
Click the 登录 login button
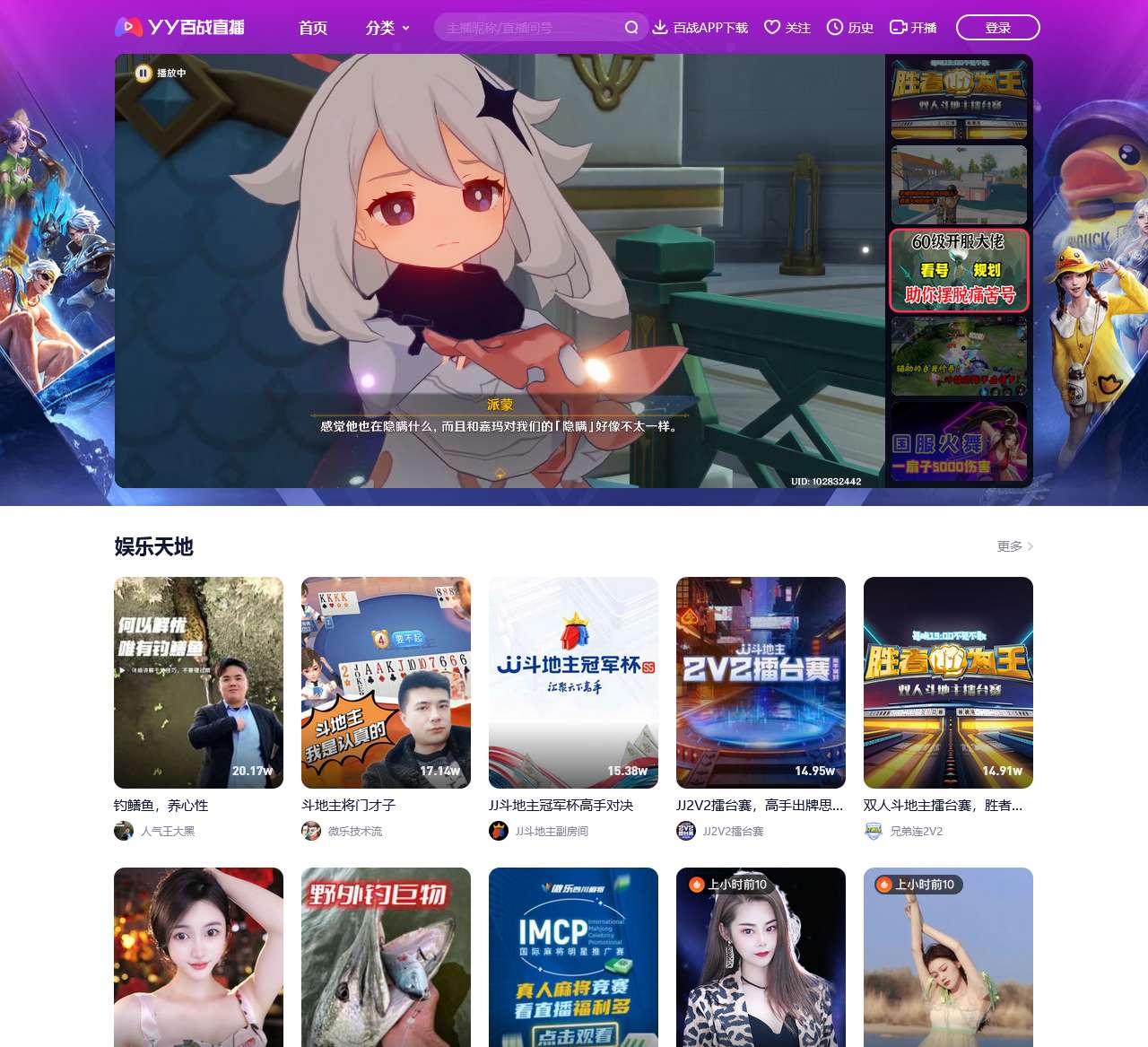click(998, 28)
